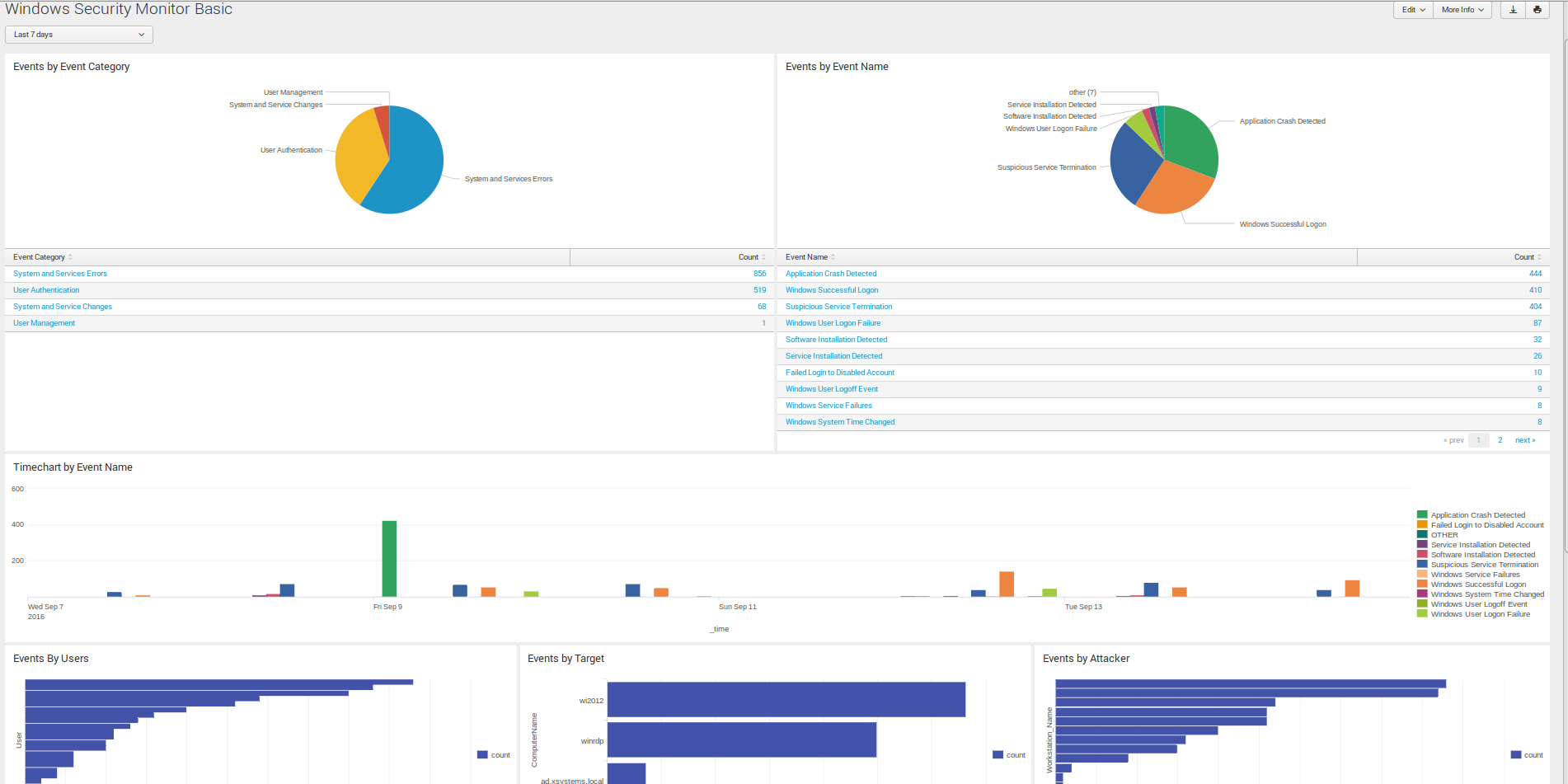Image resolution: width=1568 pixels, height=784 pixels.
Task: Go to page 2 of event names
Action: point(1500,440)
